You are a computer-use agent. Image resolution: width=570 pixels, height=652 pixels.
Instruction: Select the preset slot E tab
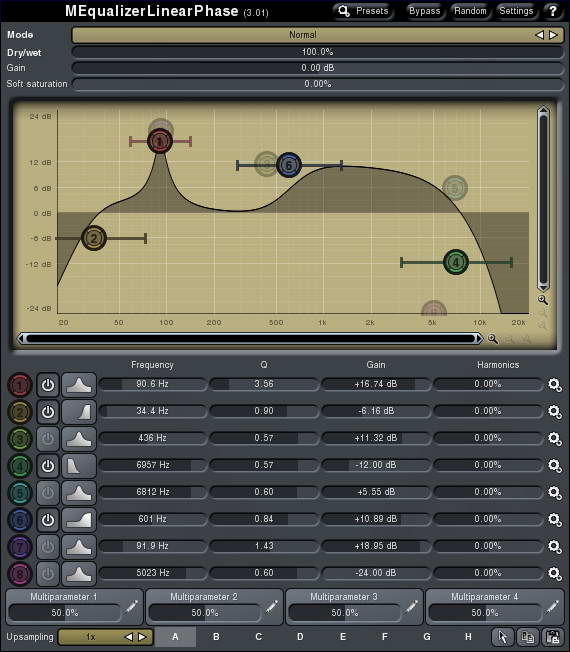pos(343,637)
